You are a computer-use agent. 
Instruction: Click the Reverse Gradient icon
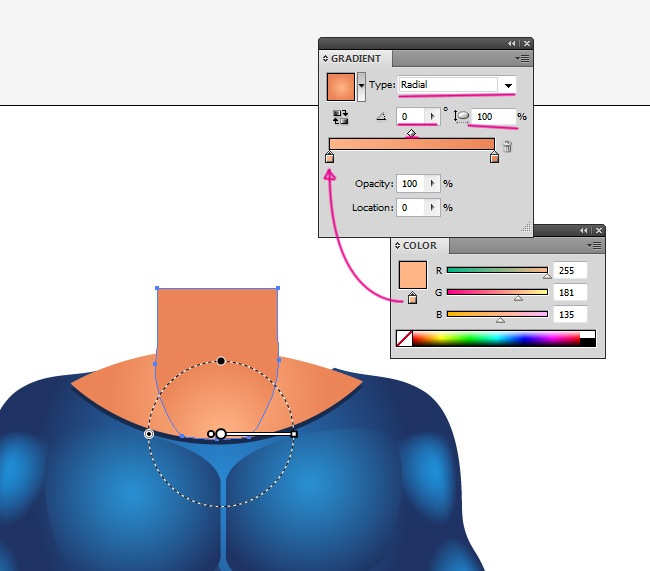(x=340, y=117)
